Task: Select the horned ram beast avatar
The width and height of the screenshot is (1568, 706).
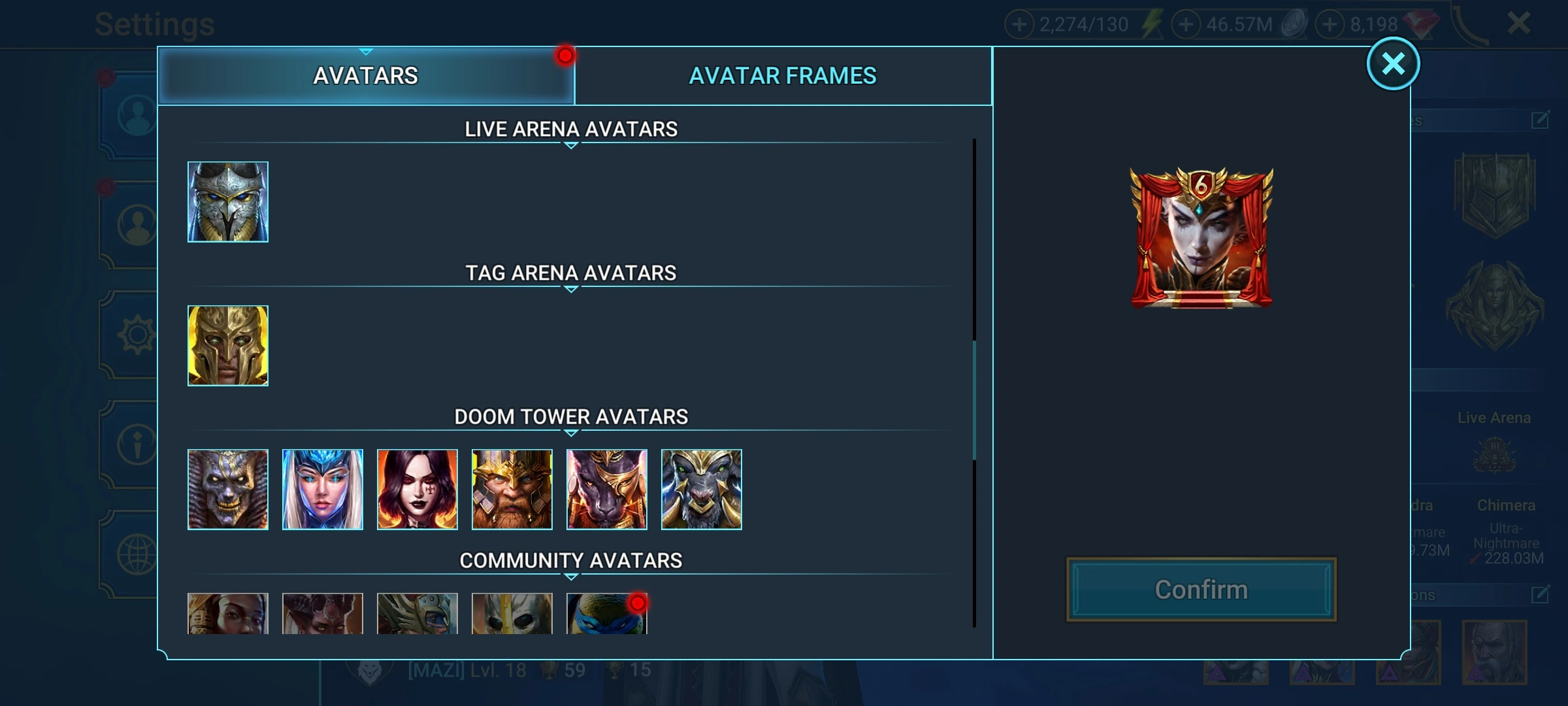Action: tap(701, 490)
